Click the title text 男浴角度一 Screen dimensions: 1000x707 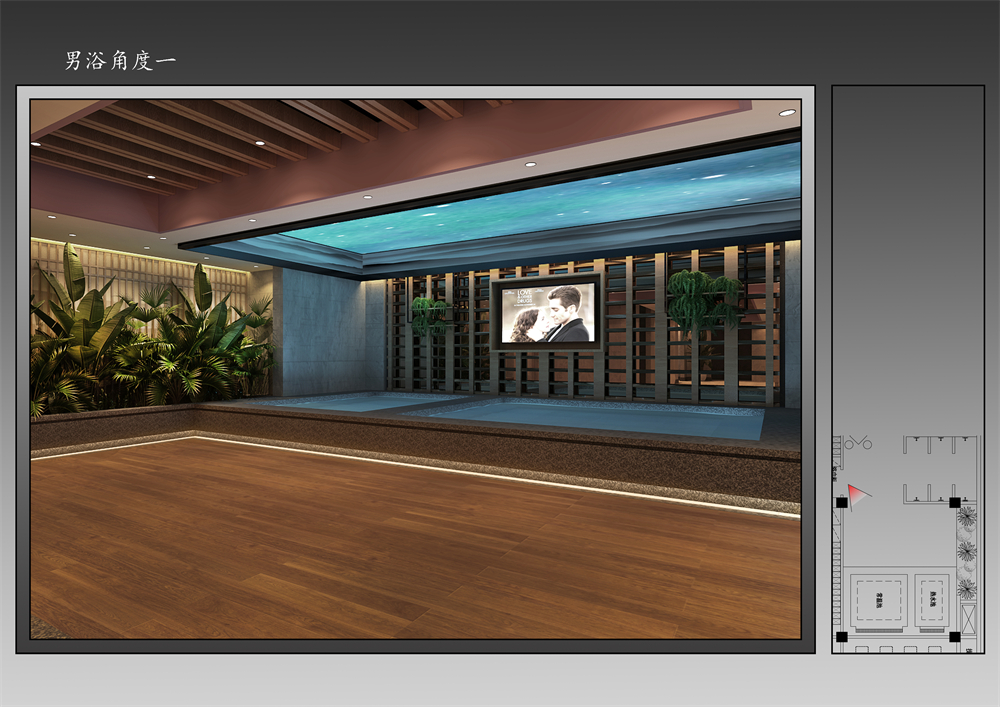(x=120, y=61)
